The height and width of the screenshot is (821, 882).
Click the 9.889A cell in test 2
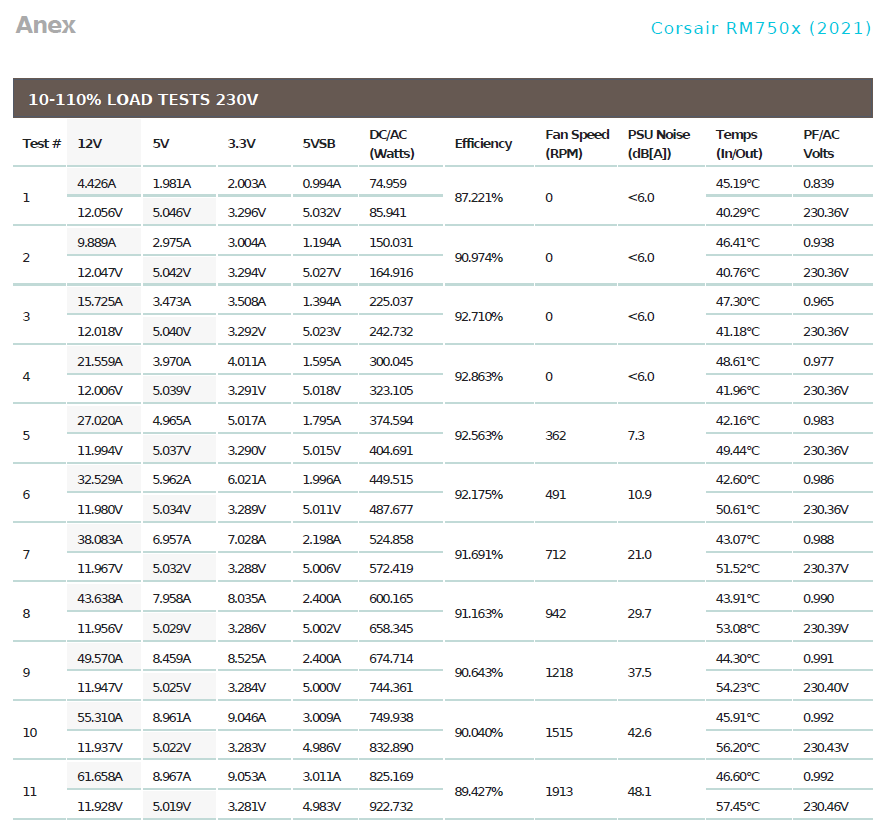(x=97, y=243)
